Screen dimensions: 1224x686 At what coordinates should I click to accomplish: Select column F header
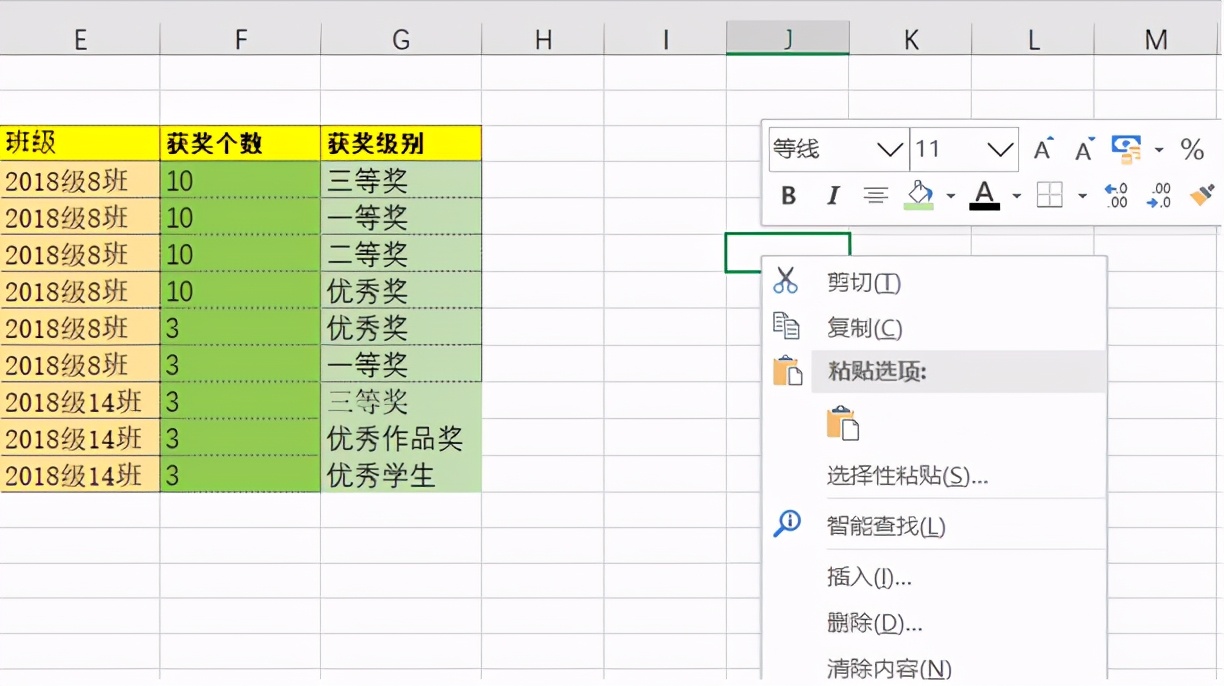(x=241, y=39)
